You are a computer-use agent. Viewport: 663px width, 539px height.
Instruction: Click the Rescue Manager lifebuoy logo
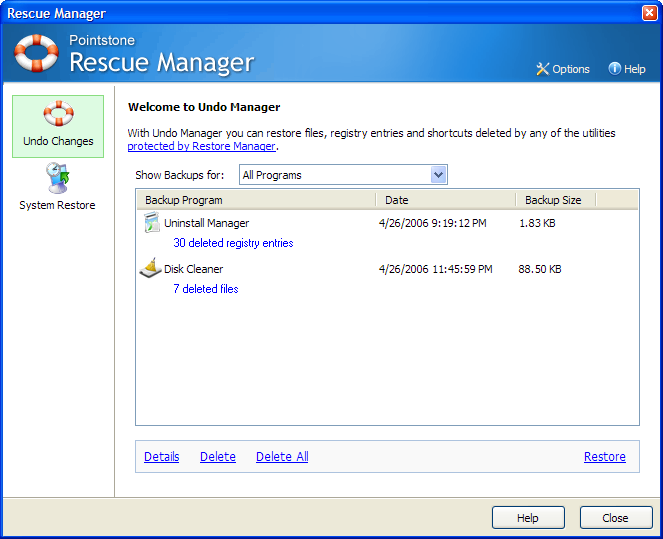coord(36,53)
